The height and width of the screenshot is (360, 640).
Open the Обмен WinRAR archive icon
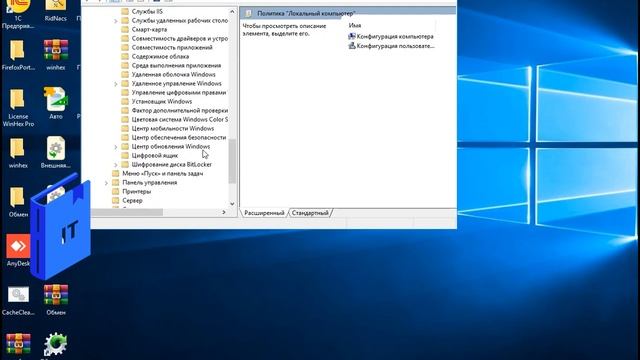coord(56,300)
